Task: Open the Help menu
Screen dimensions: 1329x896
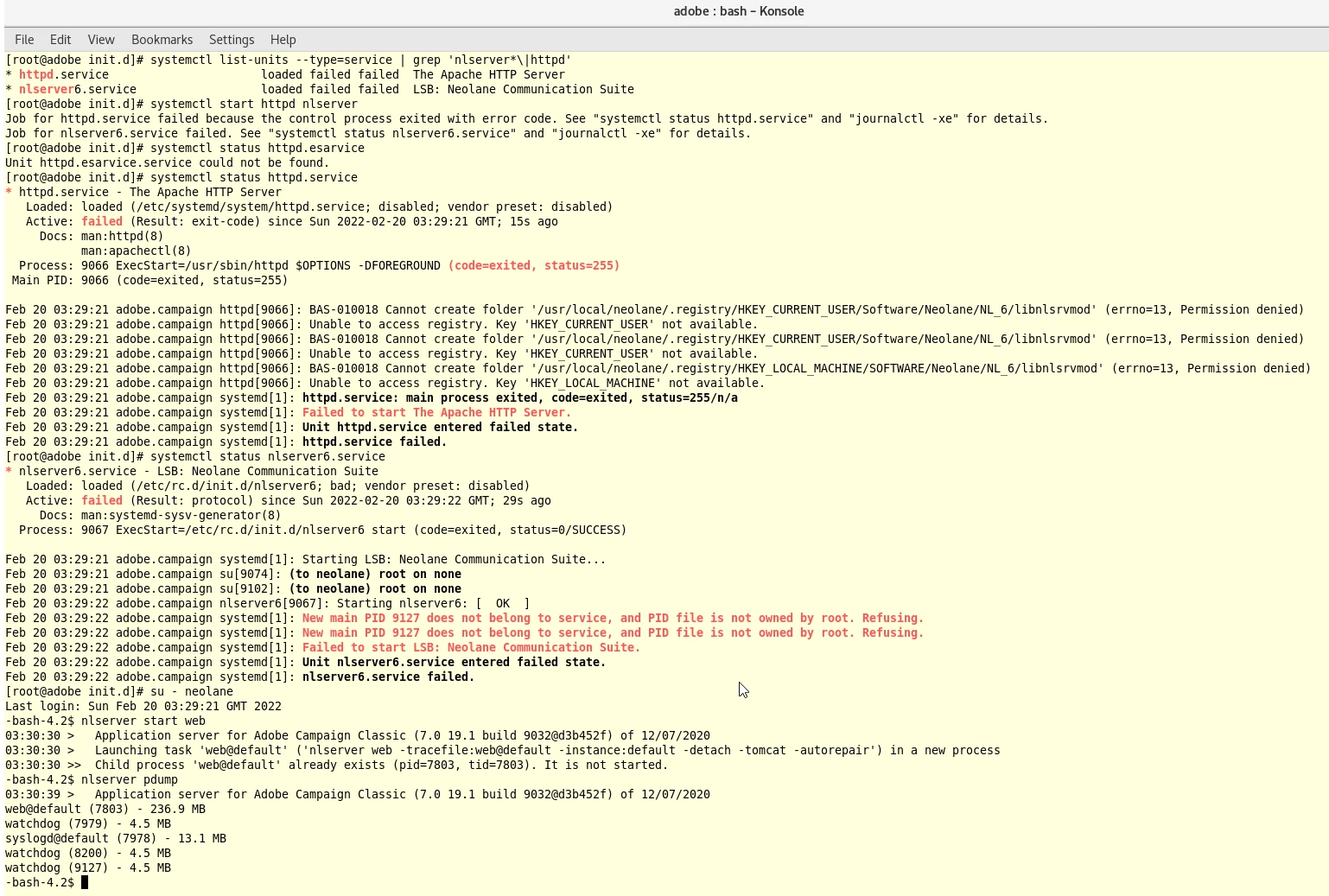Action: 283,40
